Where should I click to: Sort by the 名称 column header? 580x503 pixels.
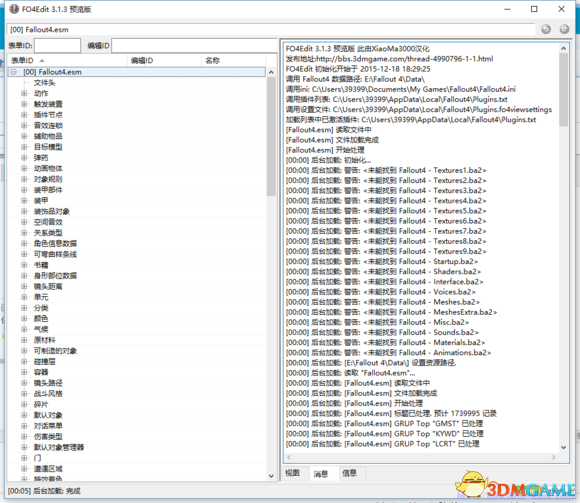234,60
